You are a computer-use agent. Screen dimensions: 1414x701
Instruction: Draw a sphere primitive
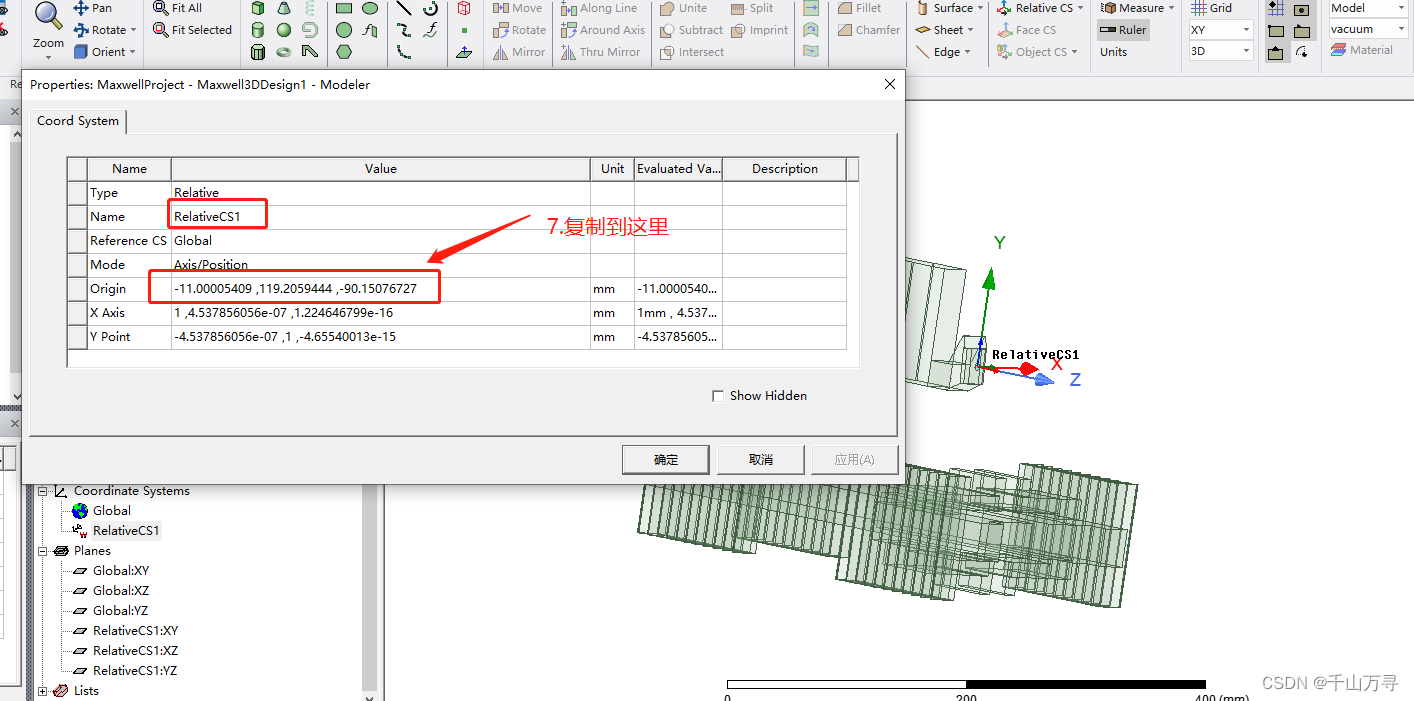[284, 30]
